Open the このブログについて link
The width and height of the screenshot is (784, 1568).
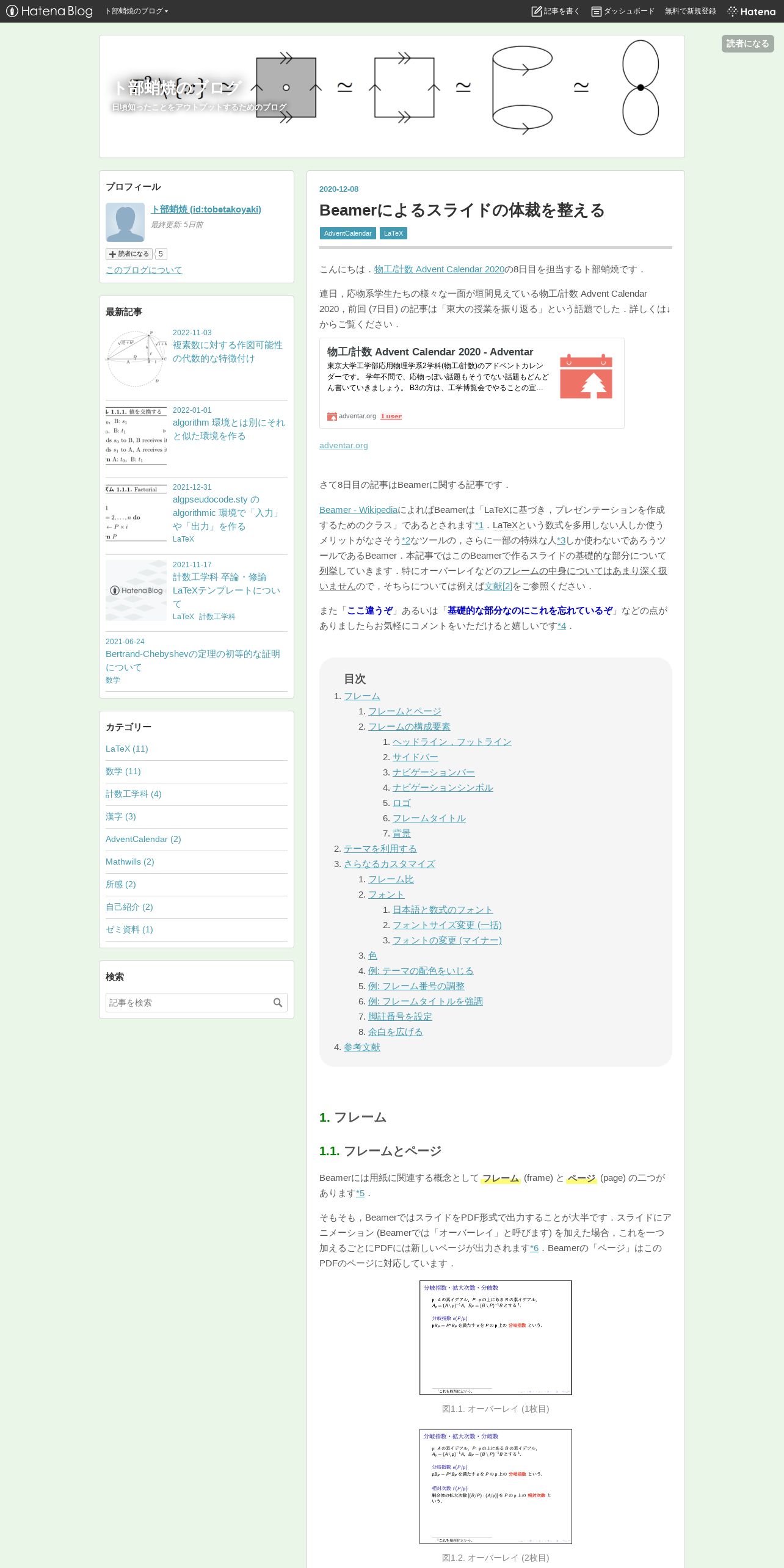click(144, 270)
